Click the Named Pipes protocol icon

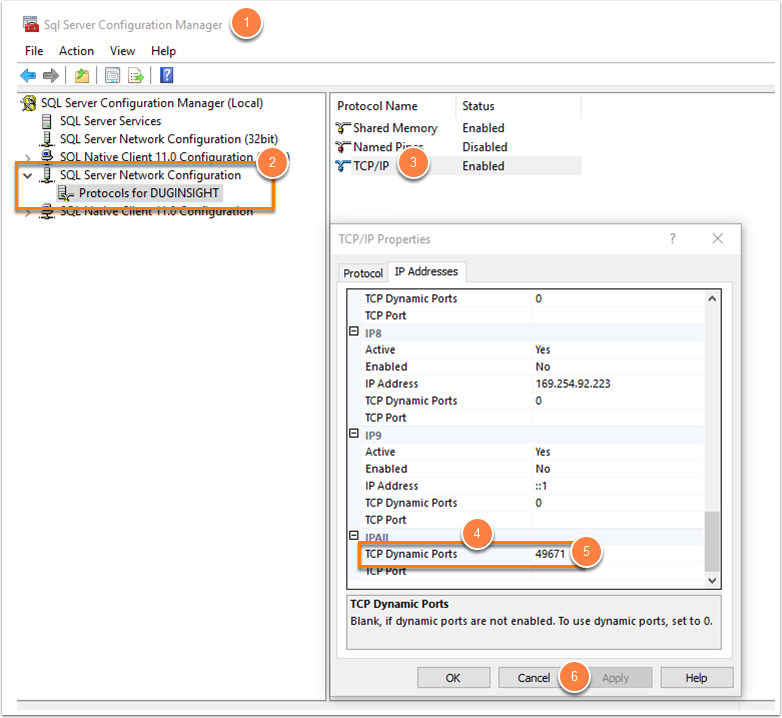(x=343, y=147)
